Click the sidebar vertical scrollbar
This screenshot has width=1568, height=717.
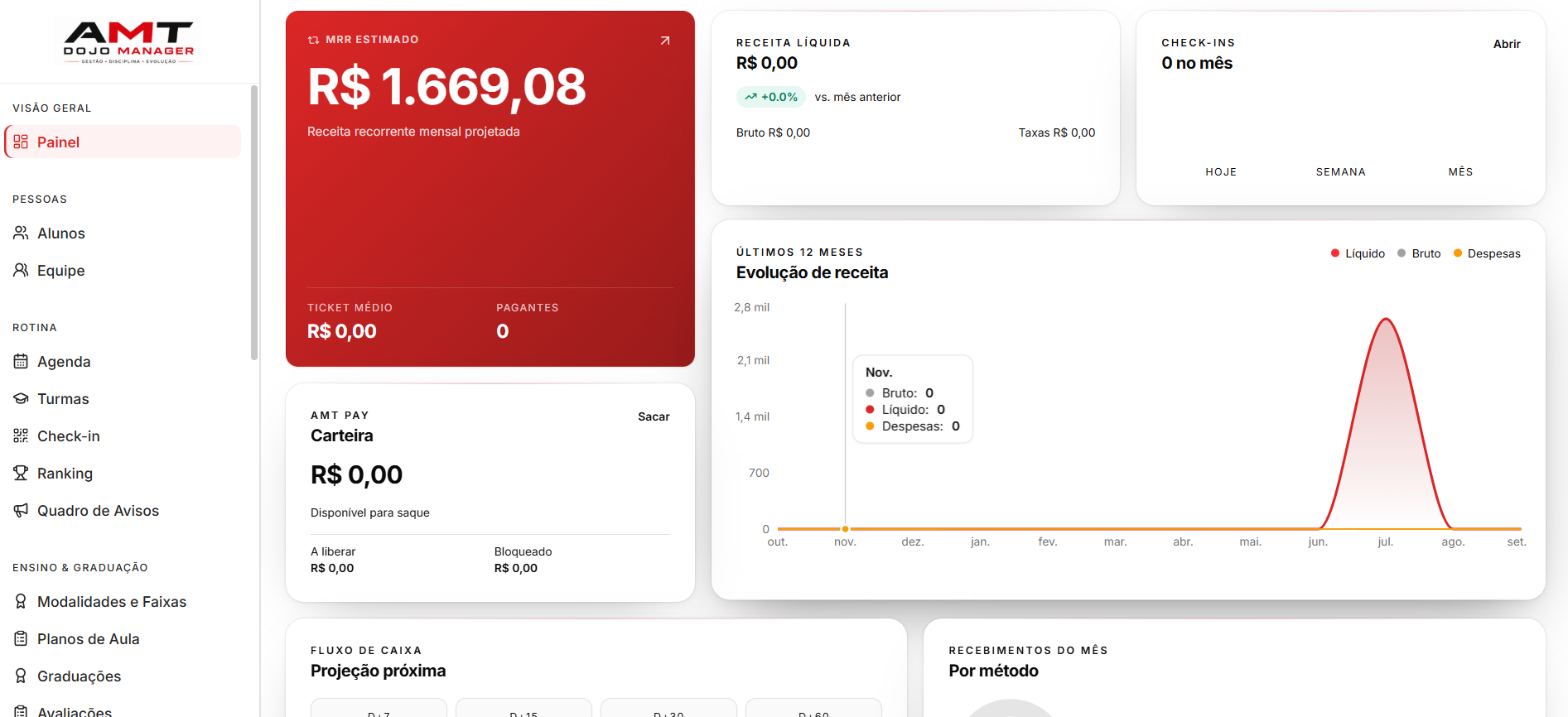point(254,222)
